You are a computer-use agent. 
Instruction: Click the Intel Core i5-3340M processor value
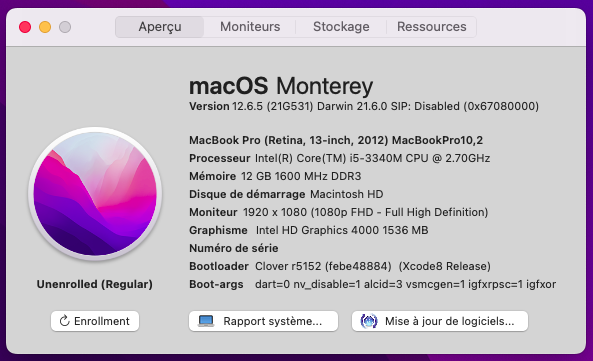pos(372,158)
